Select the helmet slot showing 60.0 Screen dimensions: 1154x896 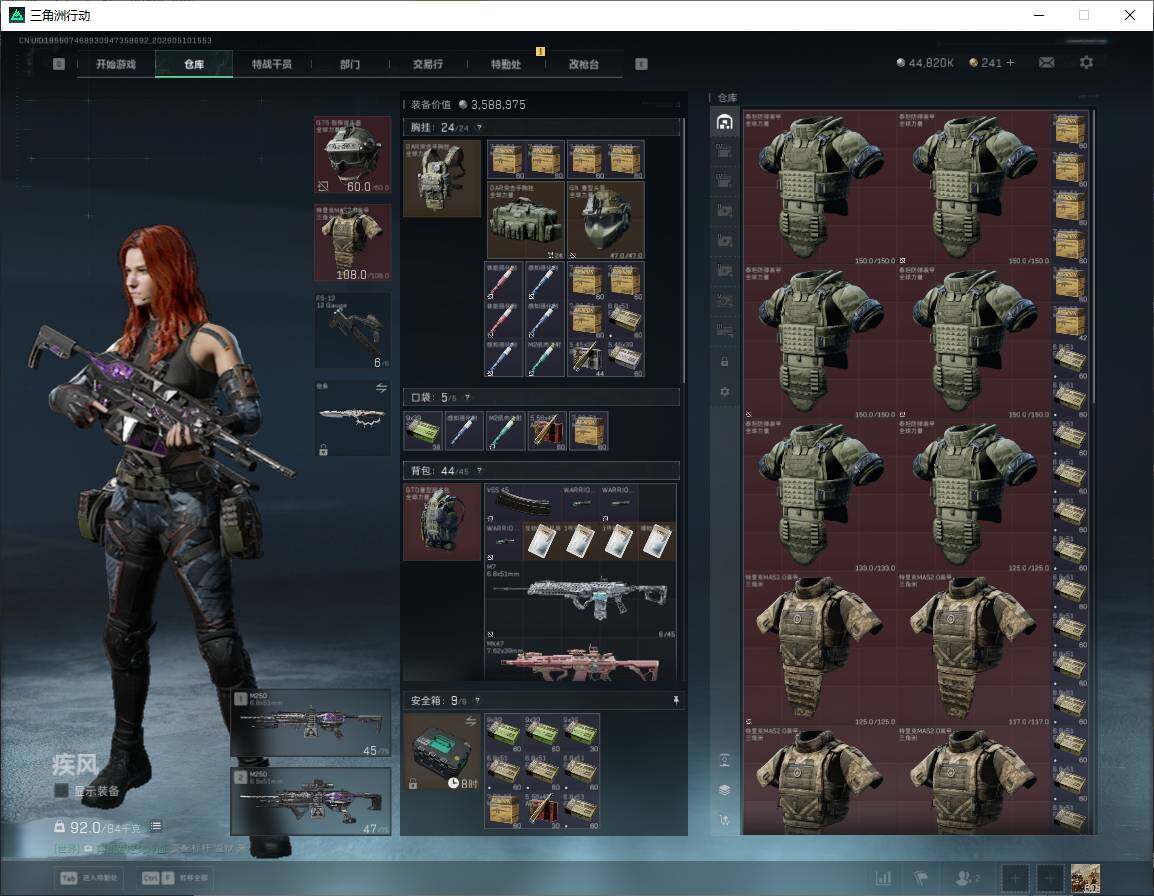click(353, 155)
